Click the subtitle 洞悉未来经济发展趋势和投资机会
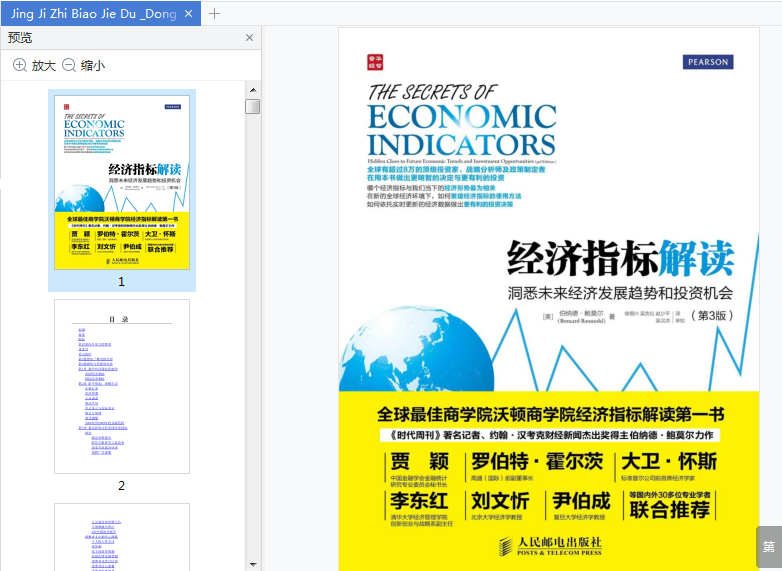782x571 pixels. 620,293
